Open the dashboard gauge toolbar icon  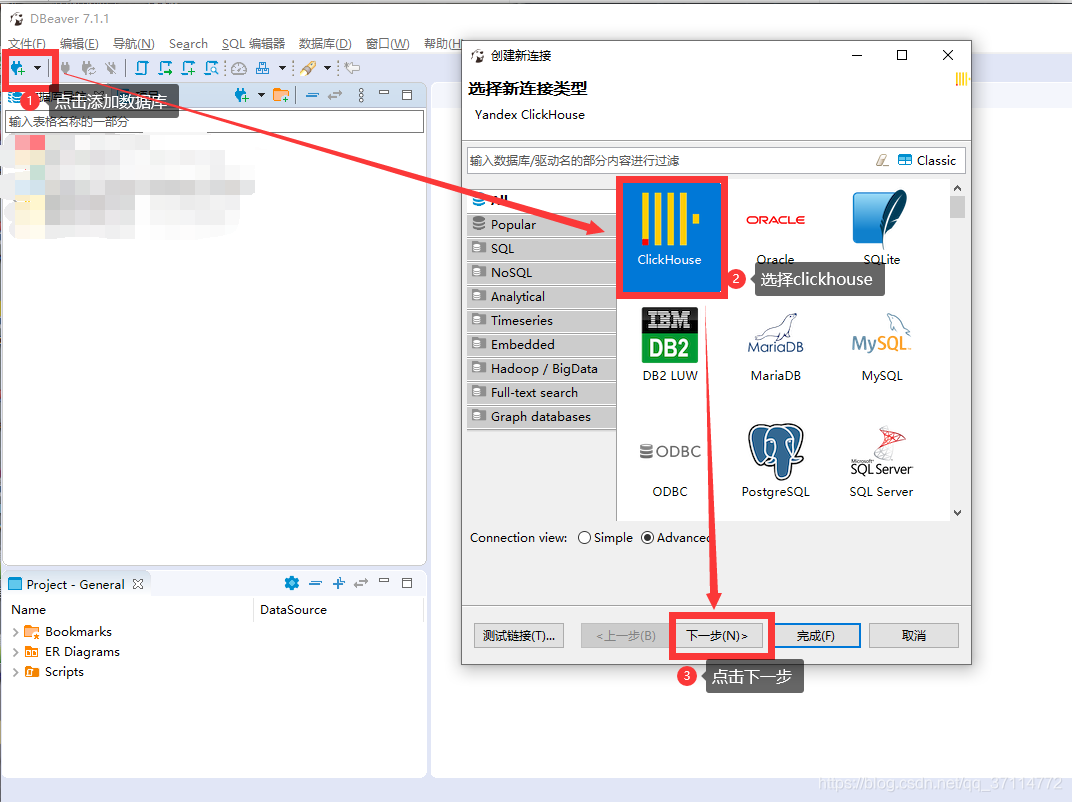coord(239,68)
